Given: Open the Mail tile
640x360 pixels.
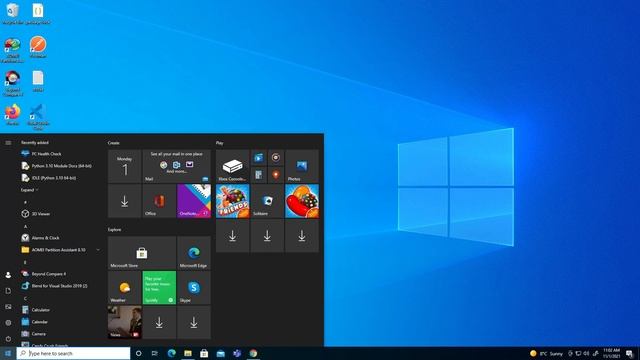Looking at the screenshot, I should click(176, 166).
